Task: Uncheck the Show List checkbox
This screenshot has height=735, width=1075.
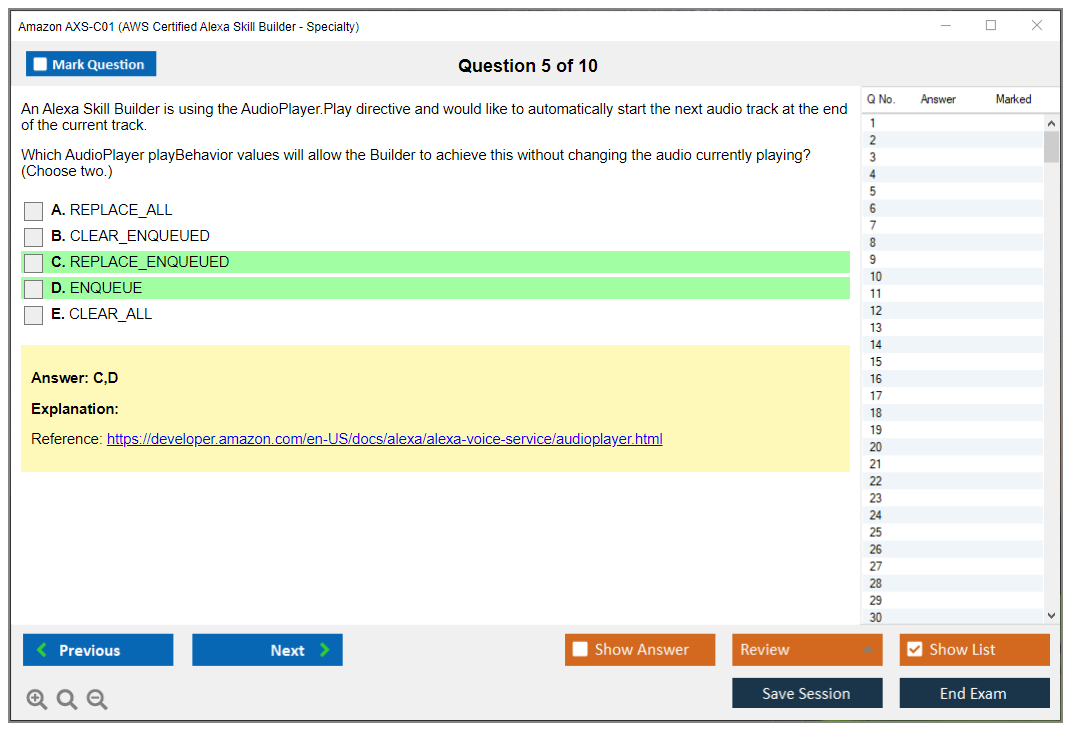Action: point(914,650)
